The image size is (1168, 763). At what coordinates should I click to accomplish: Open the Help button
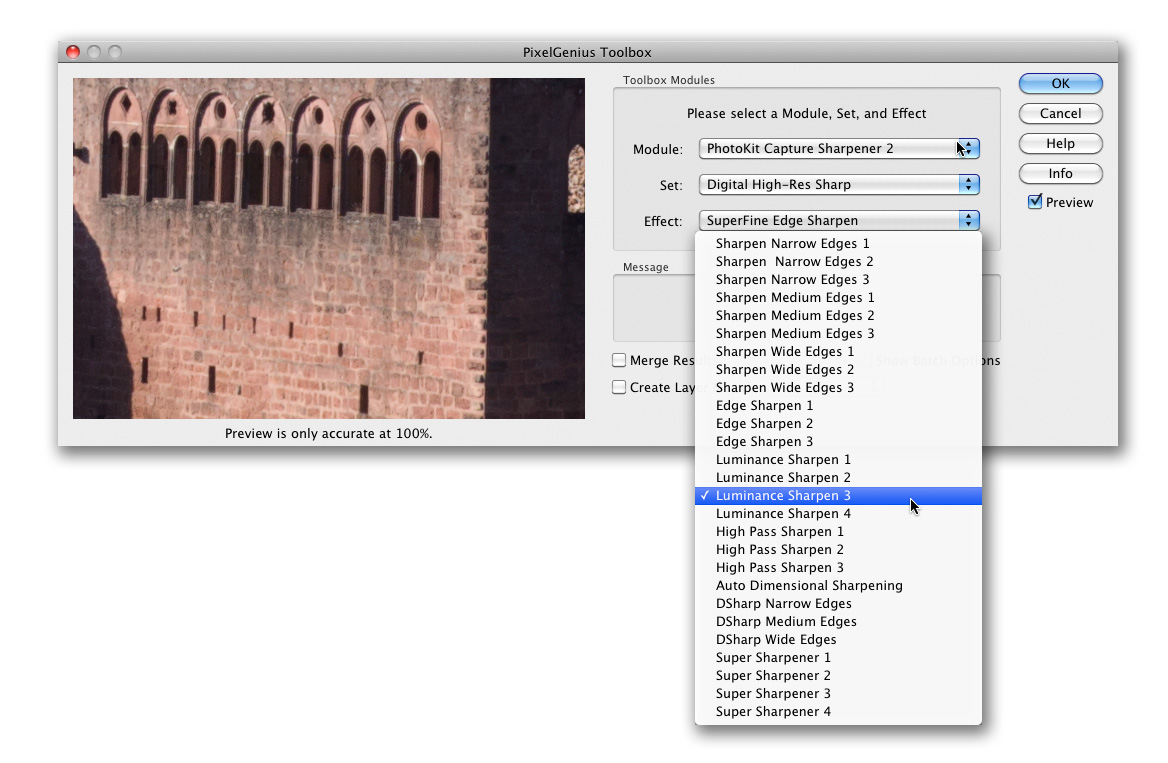[x=1060, y=144]
